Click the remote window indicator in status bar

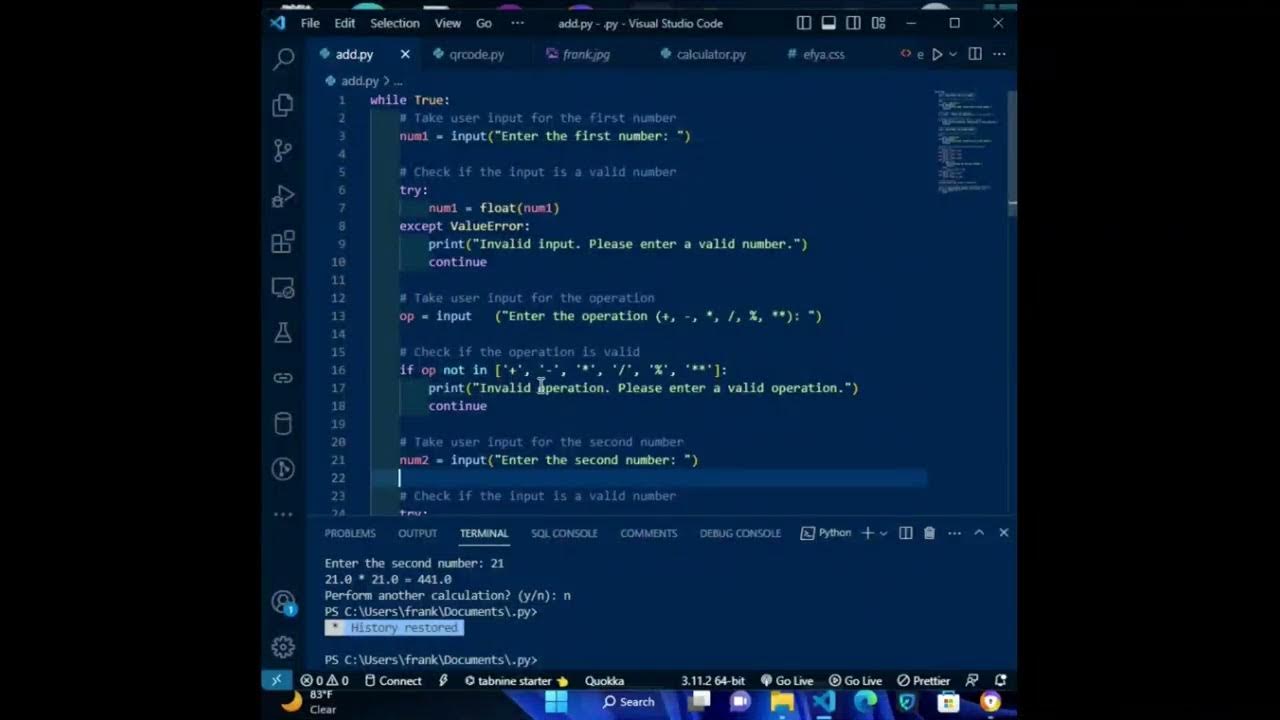pyautogui.click(x=276, y=680)
